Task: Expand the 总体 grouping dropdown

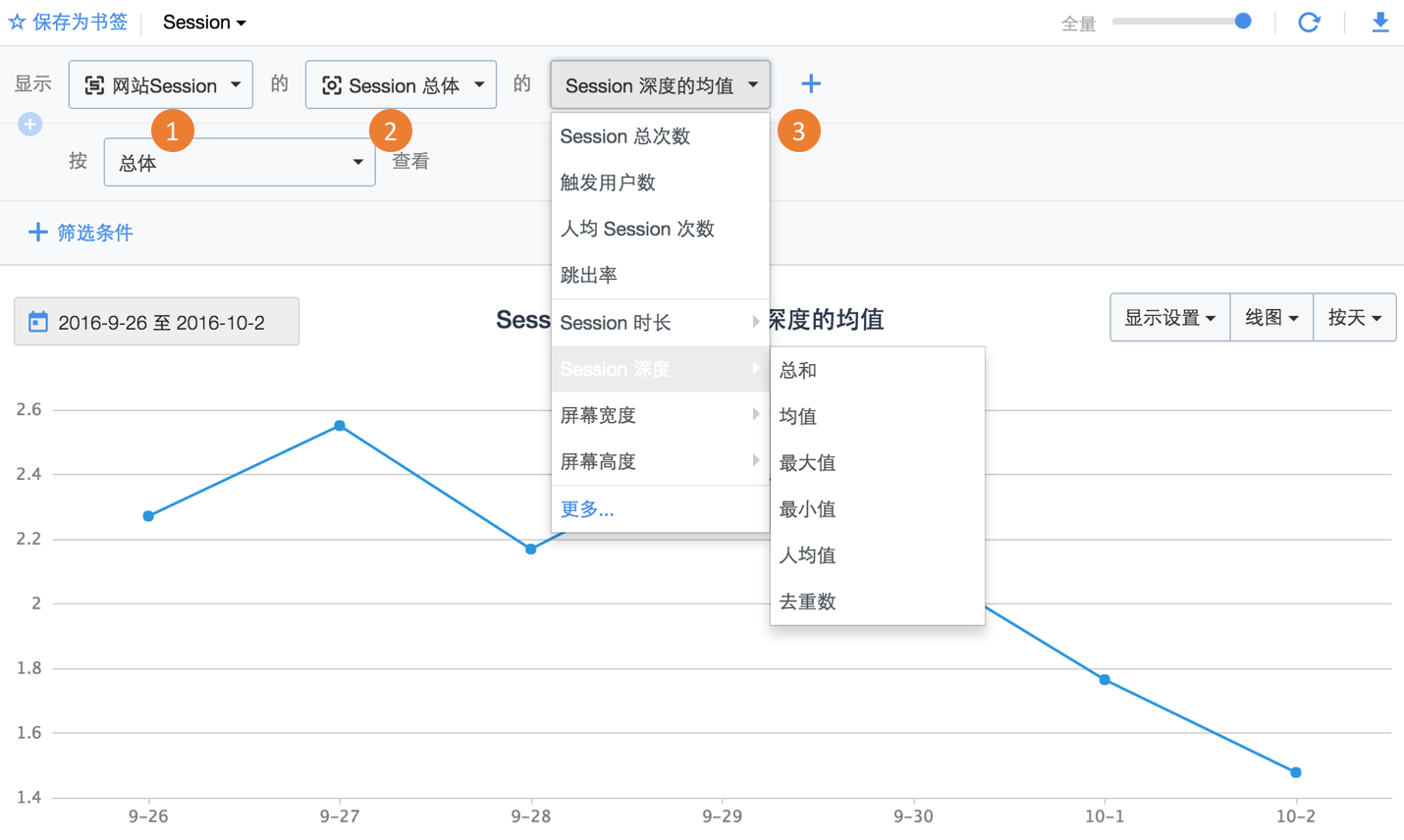Action: point(240,162)
